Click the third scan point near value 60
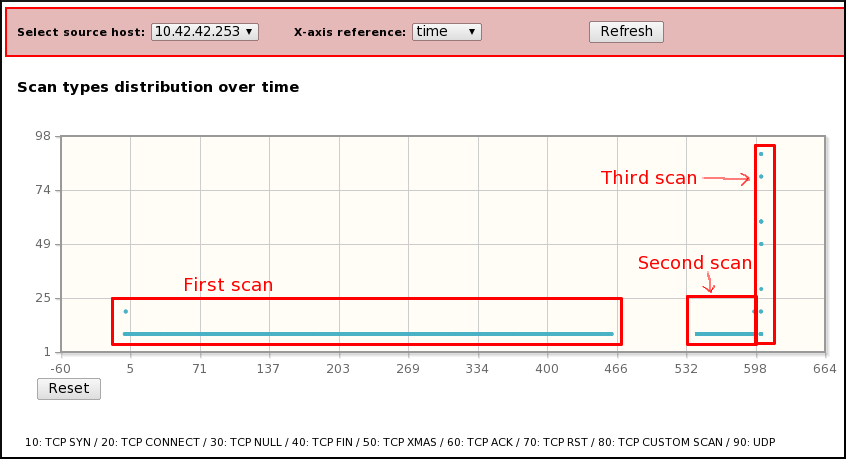846x459 pixels. click(x=761, y=221)
